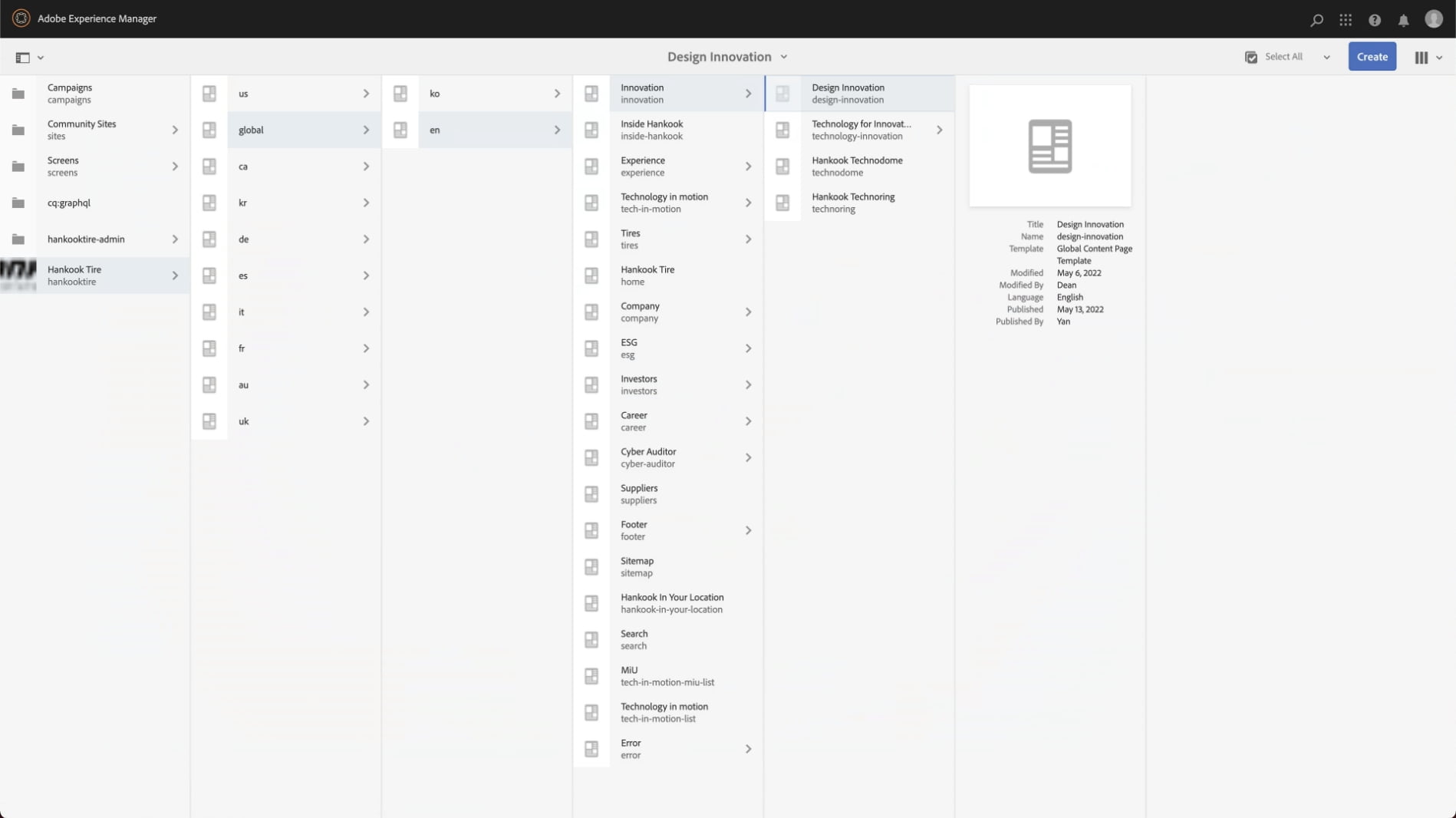
Task: Click the Campaigns folder icon
Action: click(x=18, y=94)
